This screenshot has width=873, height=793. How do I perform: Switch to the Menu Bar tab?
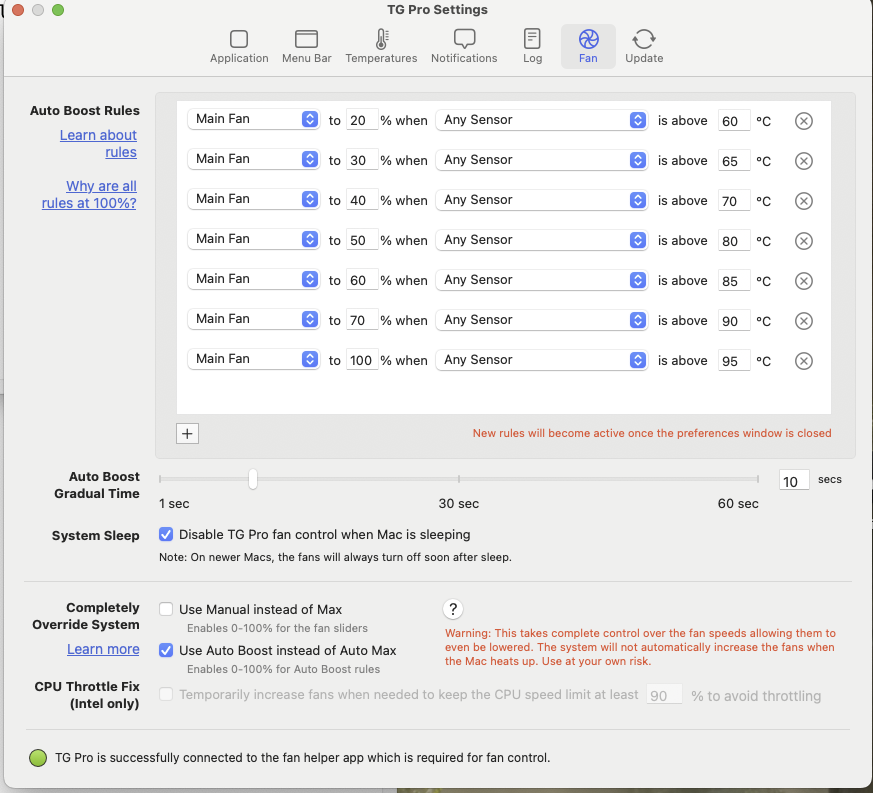click(306, 47)
